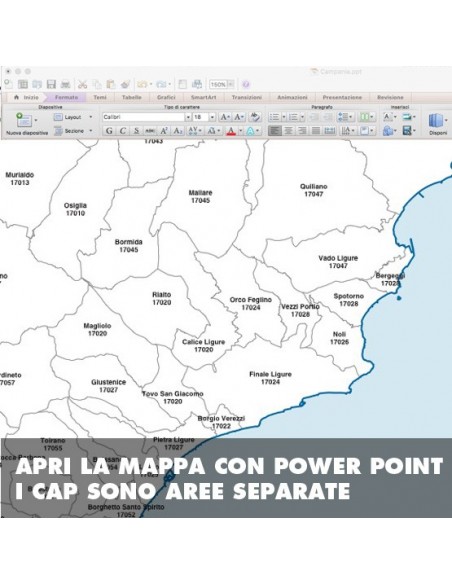Open columns dropdown in Paragrafo
Screen dimensions: 452x584
(367, 117)
